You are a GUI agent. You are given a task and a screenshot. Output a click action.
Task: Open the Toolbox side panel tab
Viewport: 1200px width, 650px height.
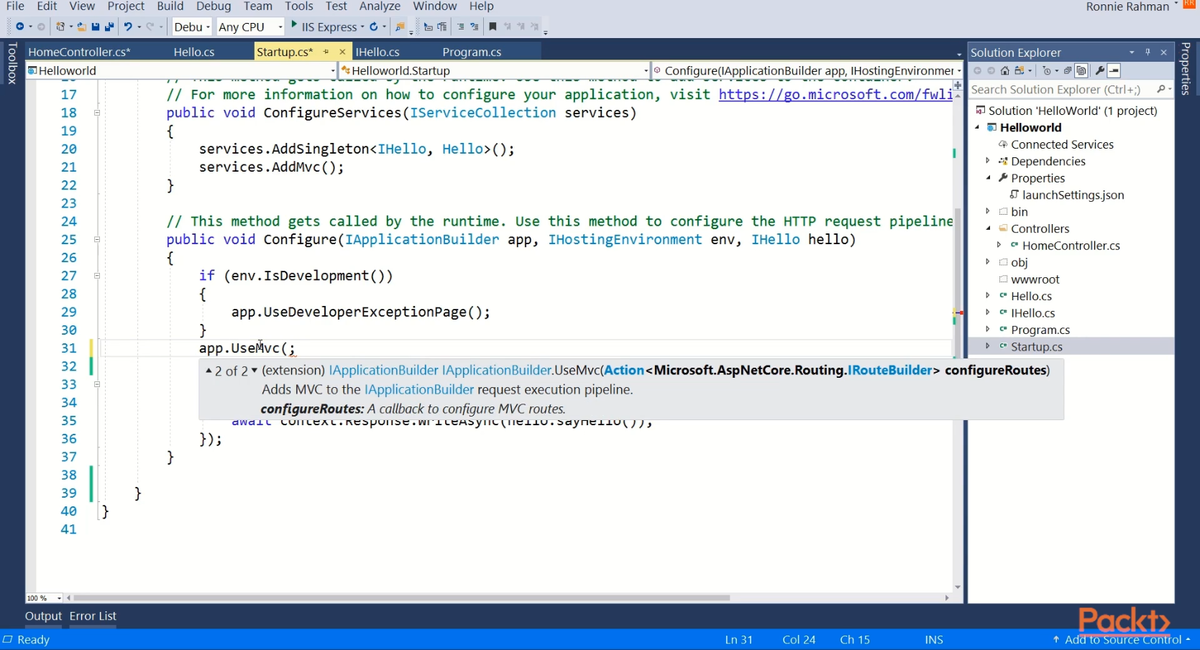pos(11,63)
